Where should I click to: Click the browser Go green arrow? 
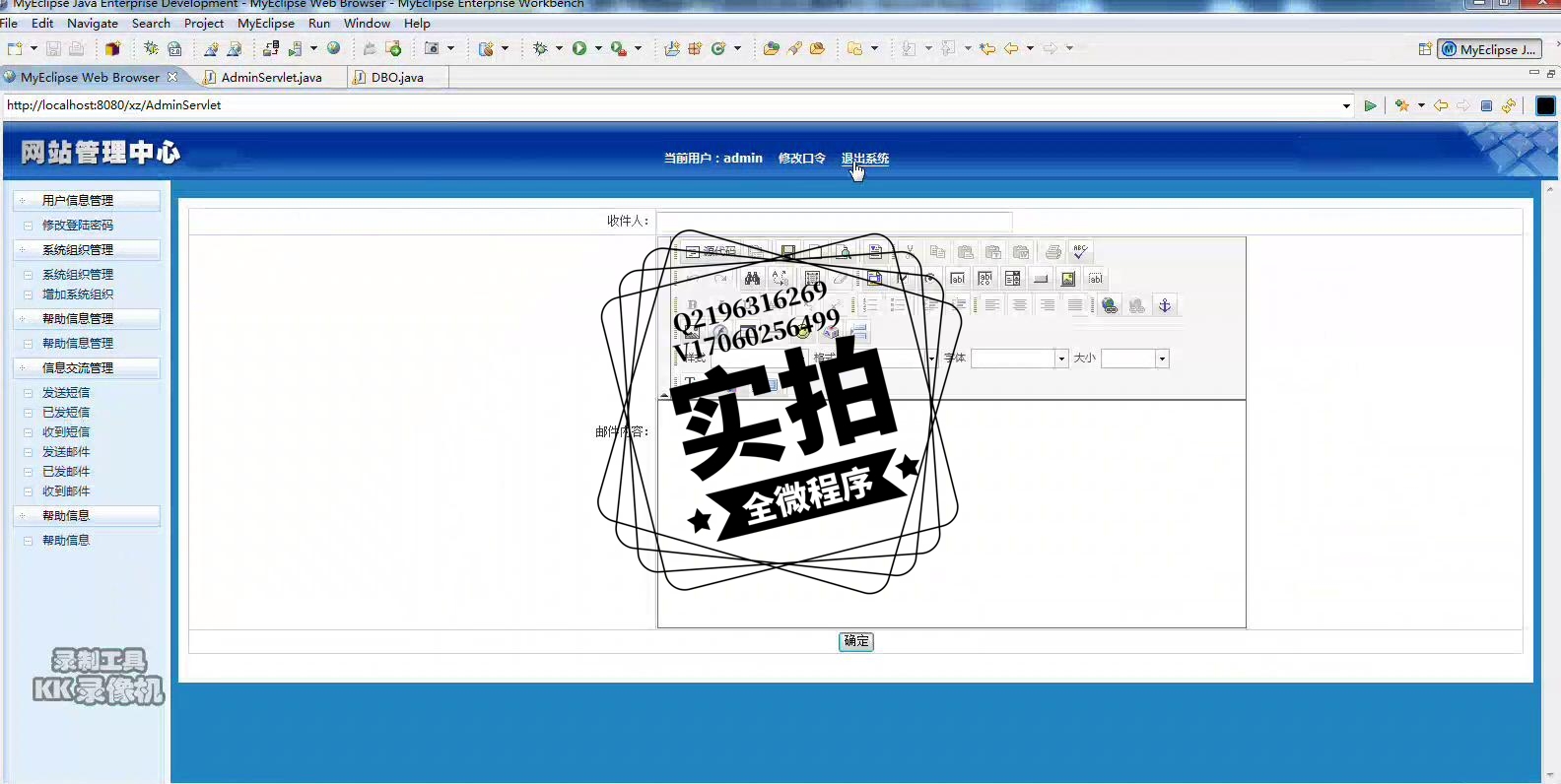tap(1370, 105)
